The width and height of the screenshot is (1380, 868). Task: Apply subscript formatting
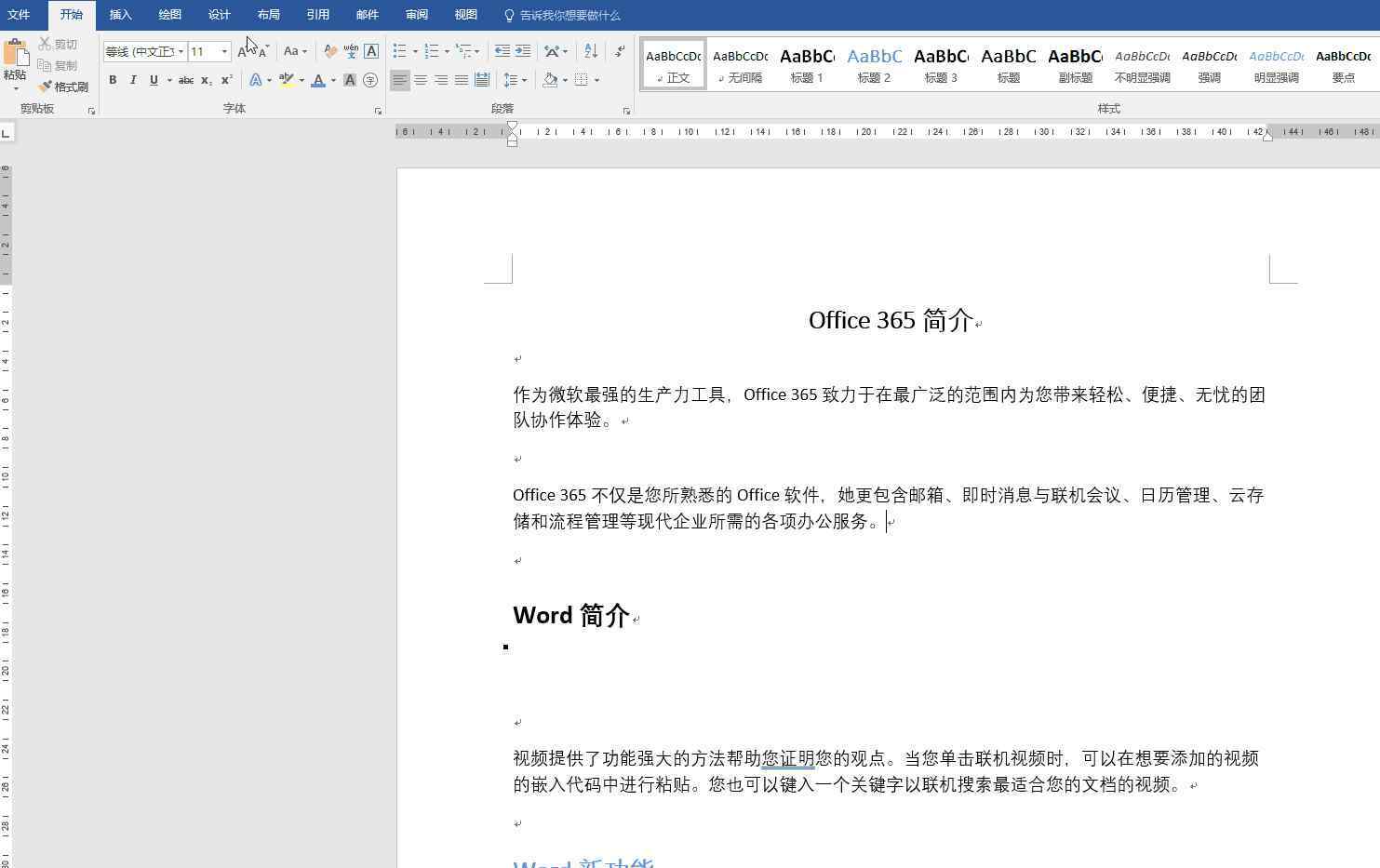pyautogui.click(x=206, y=80)
